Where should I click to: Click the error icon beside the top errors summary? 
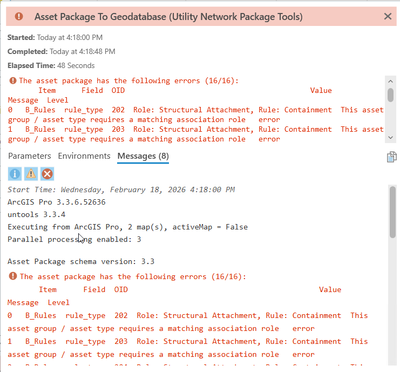13,81
